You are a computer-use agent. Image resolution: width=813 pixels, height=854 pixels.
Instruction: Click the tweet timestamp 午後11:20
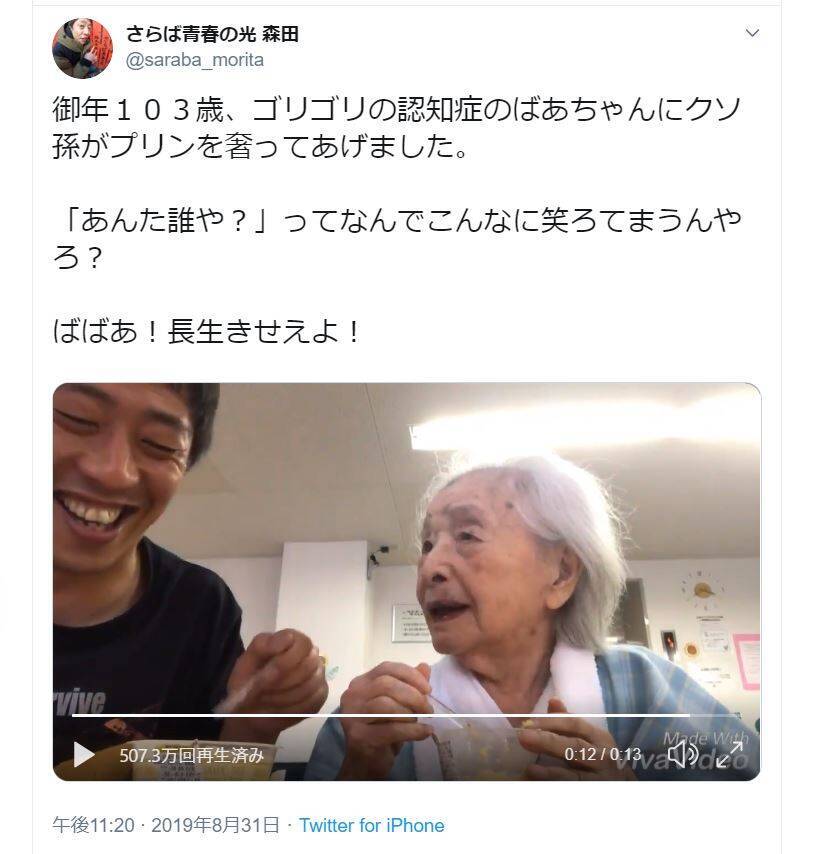click(93, 825)
